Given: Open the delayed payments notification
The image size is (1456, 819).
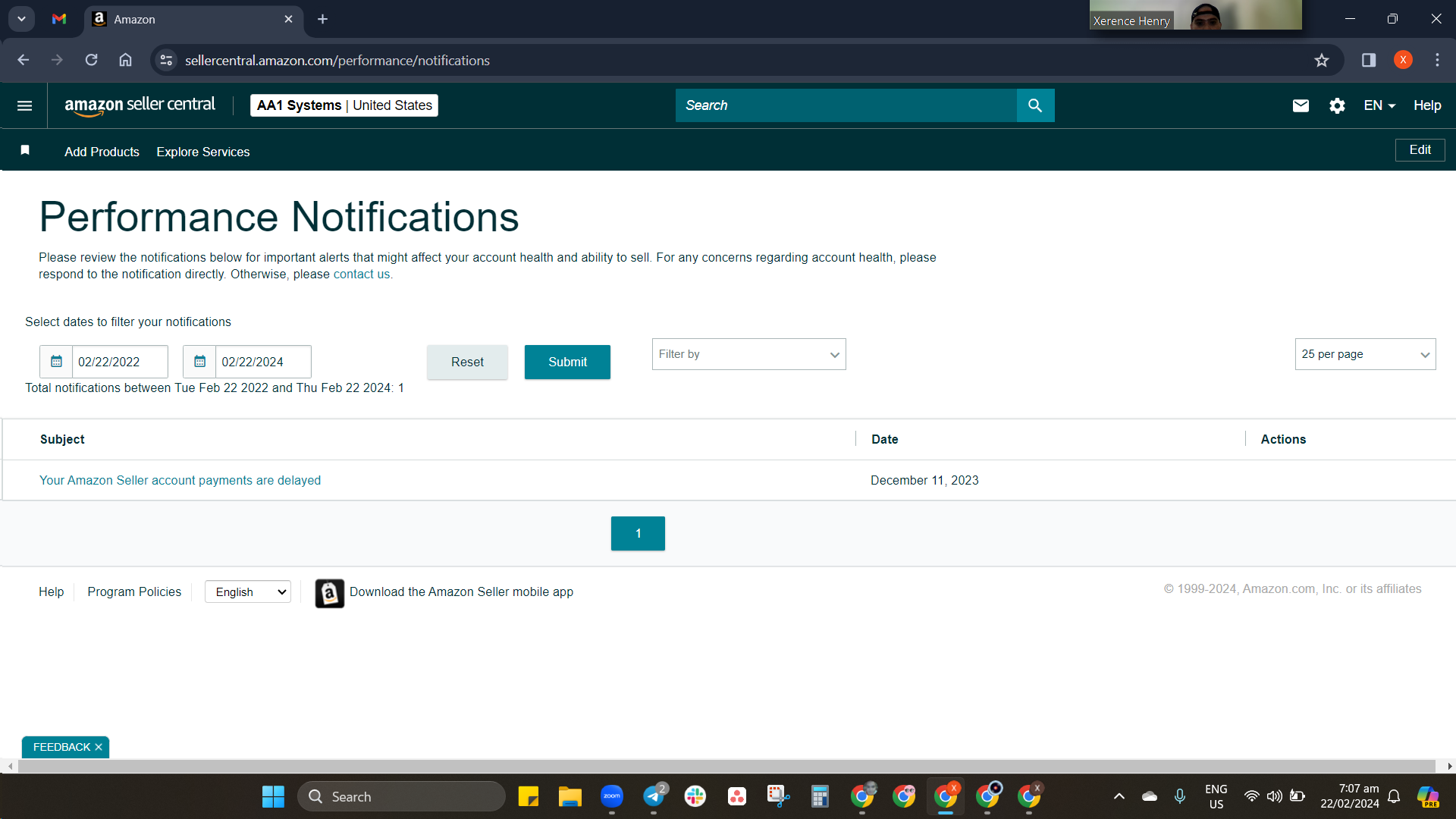Looking at the screenshot, I should 180,480.
